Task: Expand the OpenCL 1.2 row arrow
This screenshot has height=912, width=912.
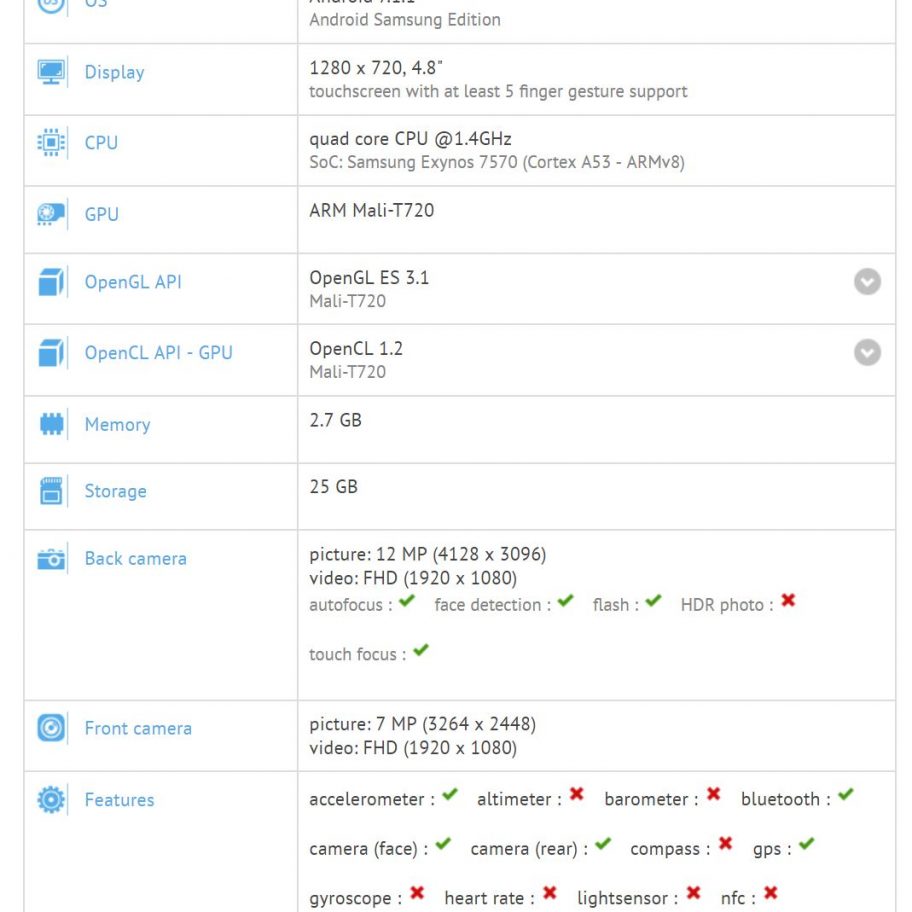Action: click(x=867, y=352)
